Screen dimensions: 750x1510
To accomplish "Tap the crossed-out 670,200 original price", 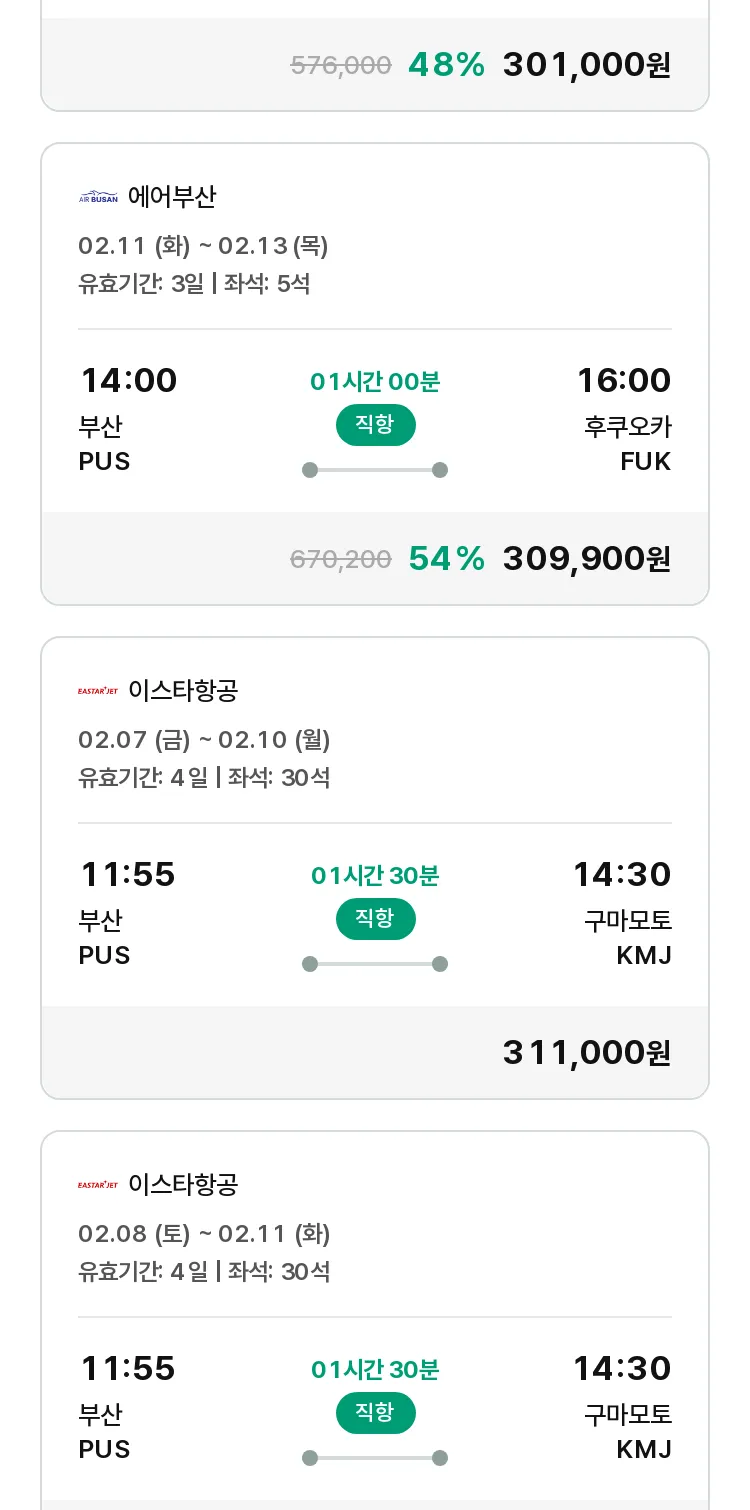I will tap(340, 560).
